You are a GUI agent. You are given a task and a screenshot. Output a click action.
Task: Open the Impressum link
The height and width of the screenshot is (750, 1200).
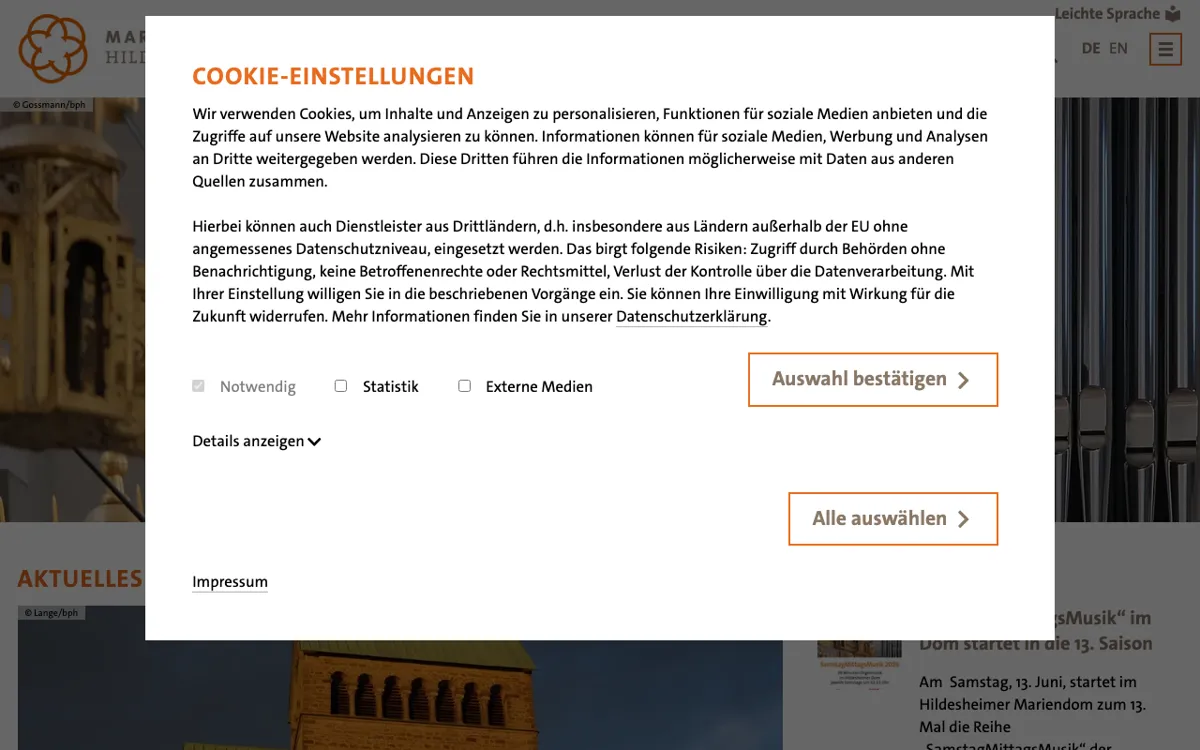230,582
